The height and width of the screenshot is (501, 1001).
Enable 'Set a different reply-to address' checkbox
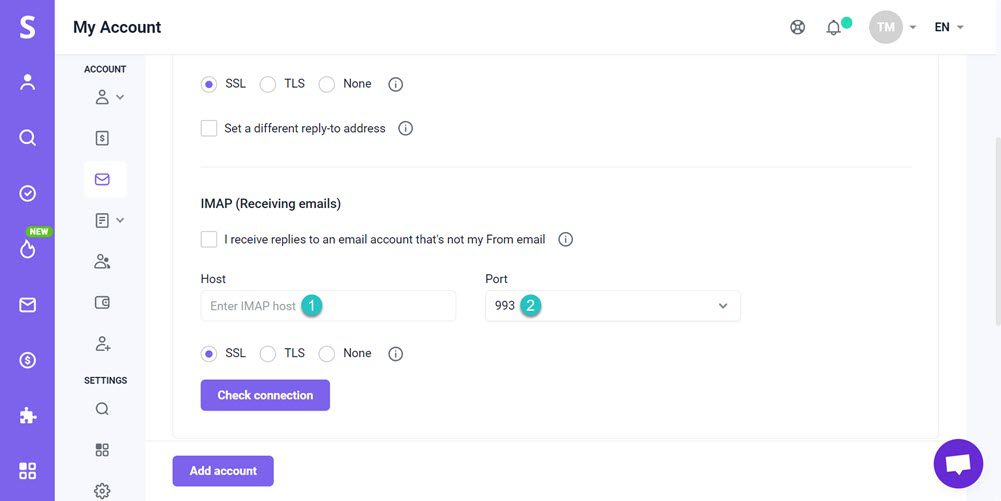[209, 128]
